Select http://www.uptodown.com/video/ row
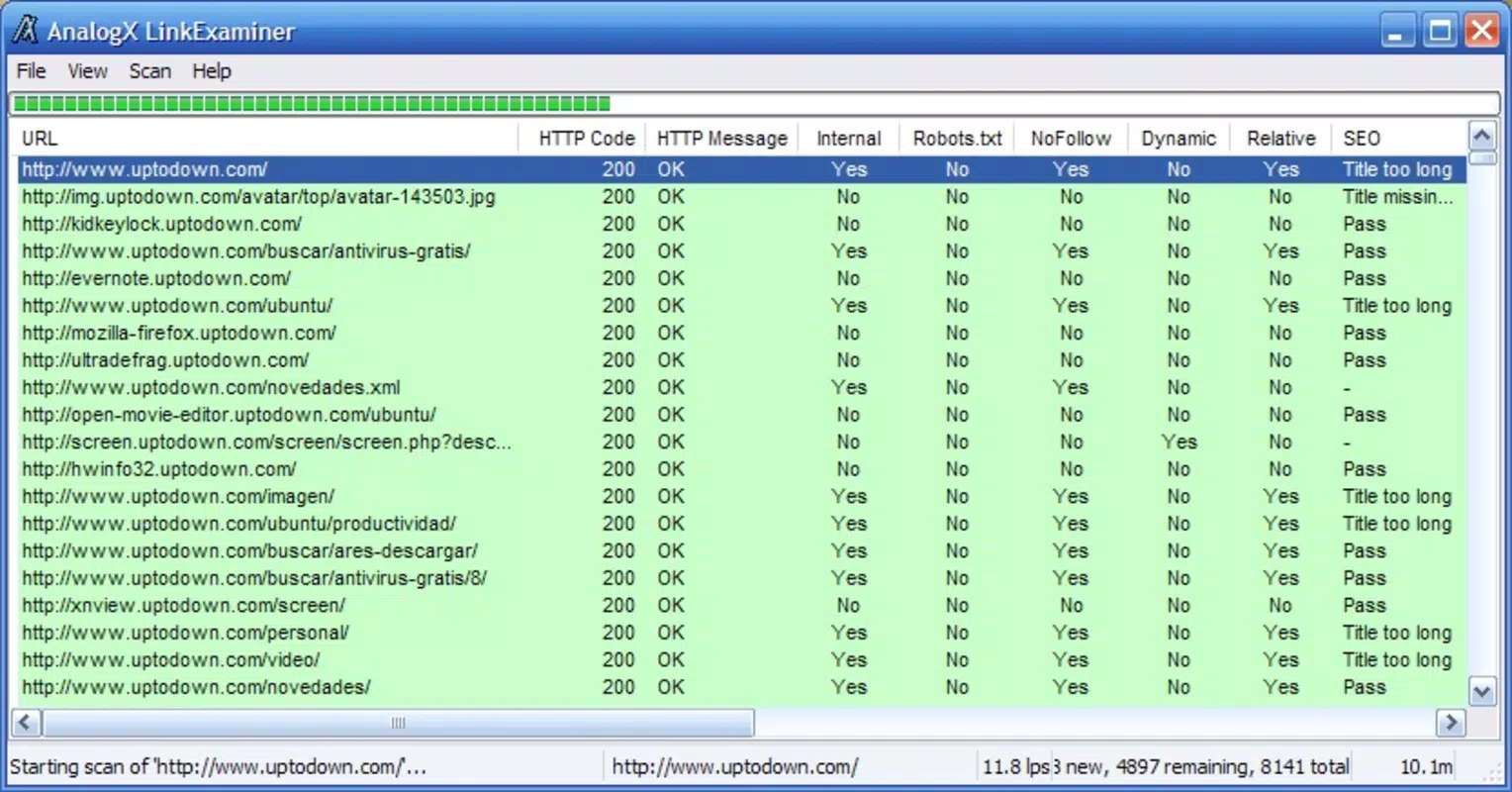Viewport: 1512px width, 792px height. [x=741, y=659]
